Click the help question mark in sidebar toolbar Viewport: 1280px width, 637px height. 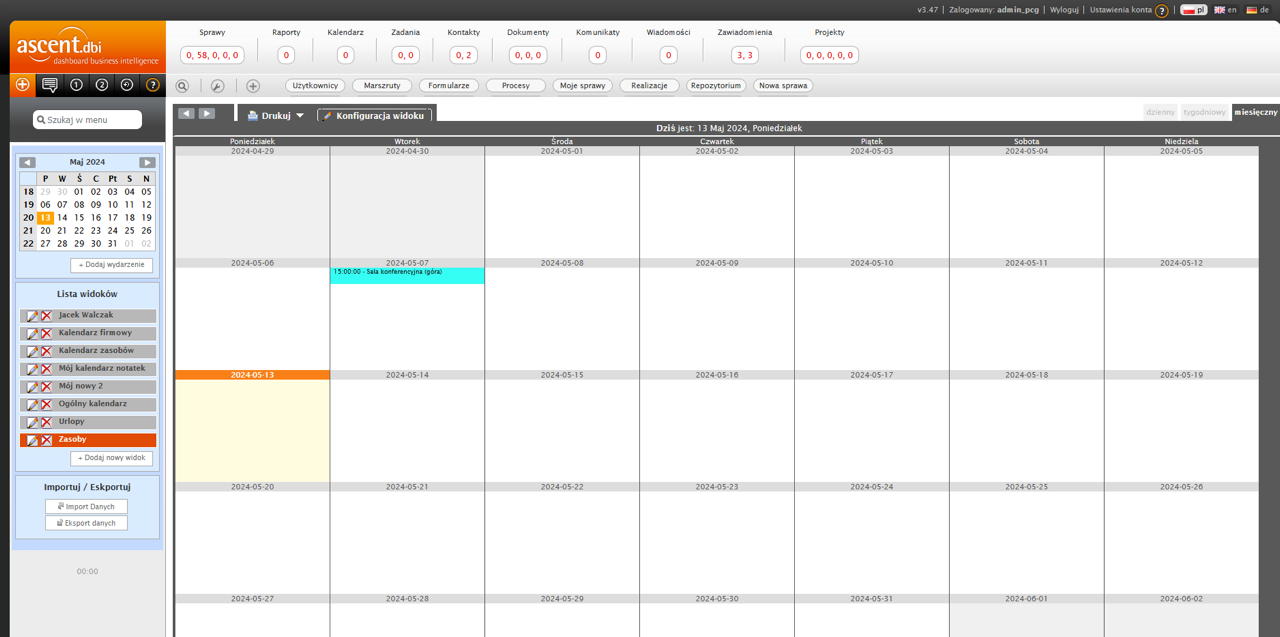[x=152, y=85]
